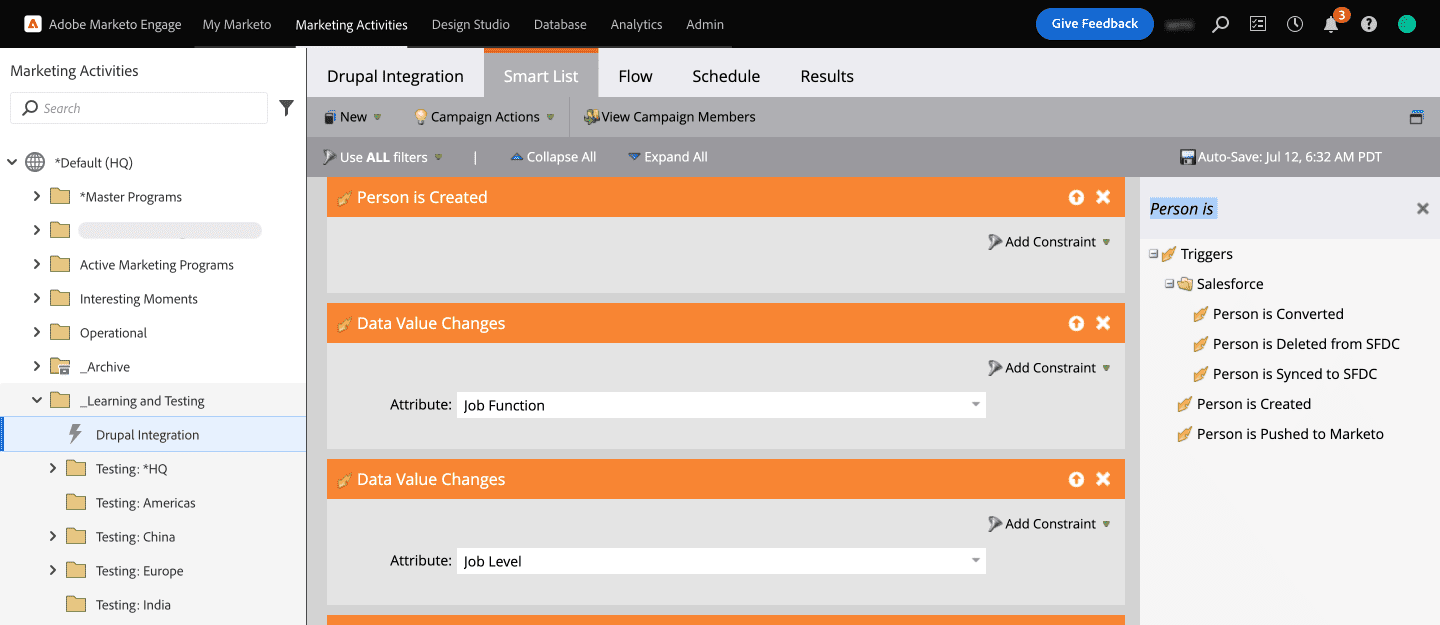Click the Marketing Activities search field
The height and width of the screenshot is (625, 1440).
pyautogui.click(x=139, y=108)
